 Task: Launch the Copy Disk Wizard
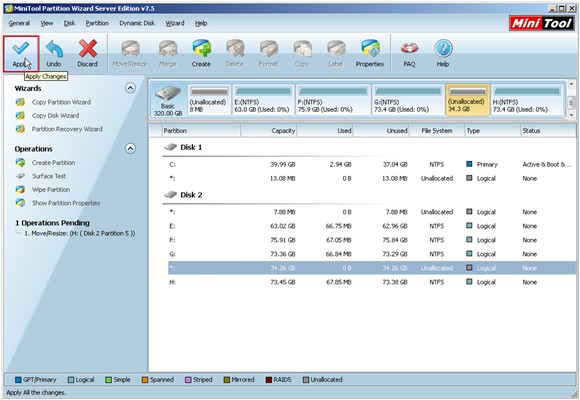55,115
